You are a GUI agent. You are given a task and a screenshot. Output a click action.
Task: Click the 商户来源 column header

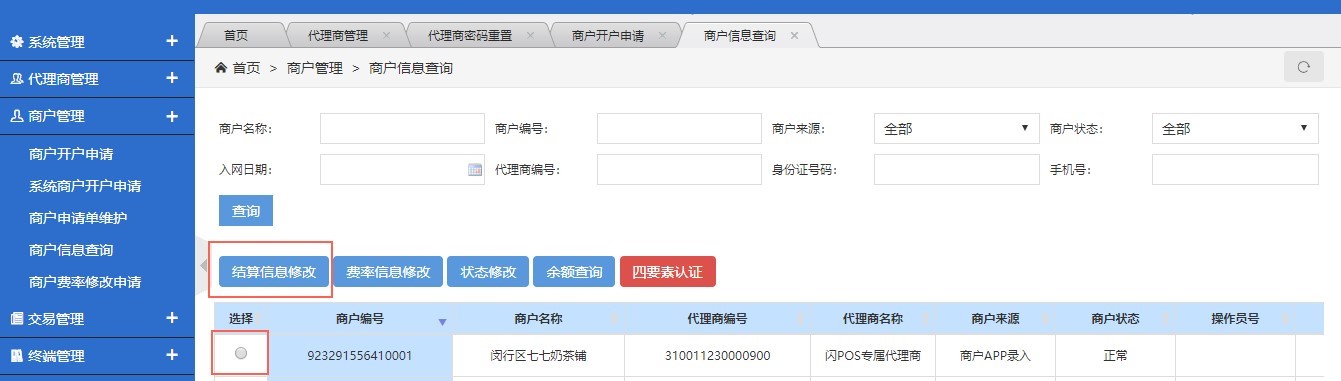[995, 319]
